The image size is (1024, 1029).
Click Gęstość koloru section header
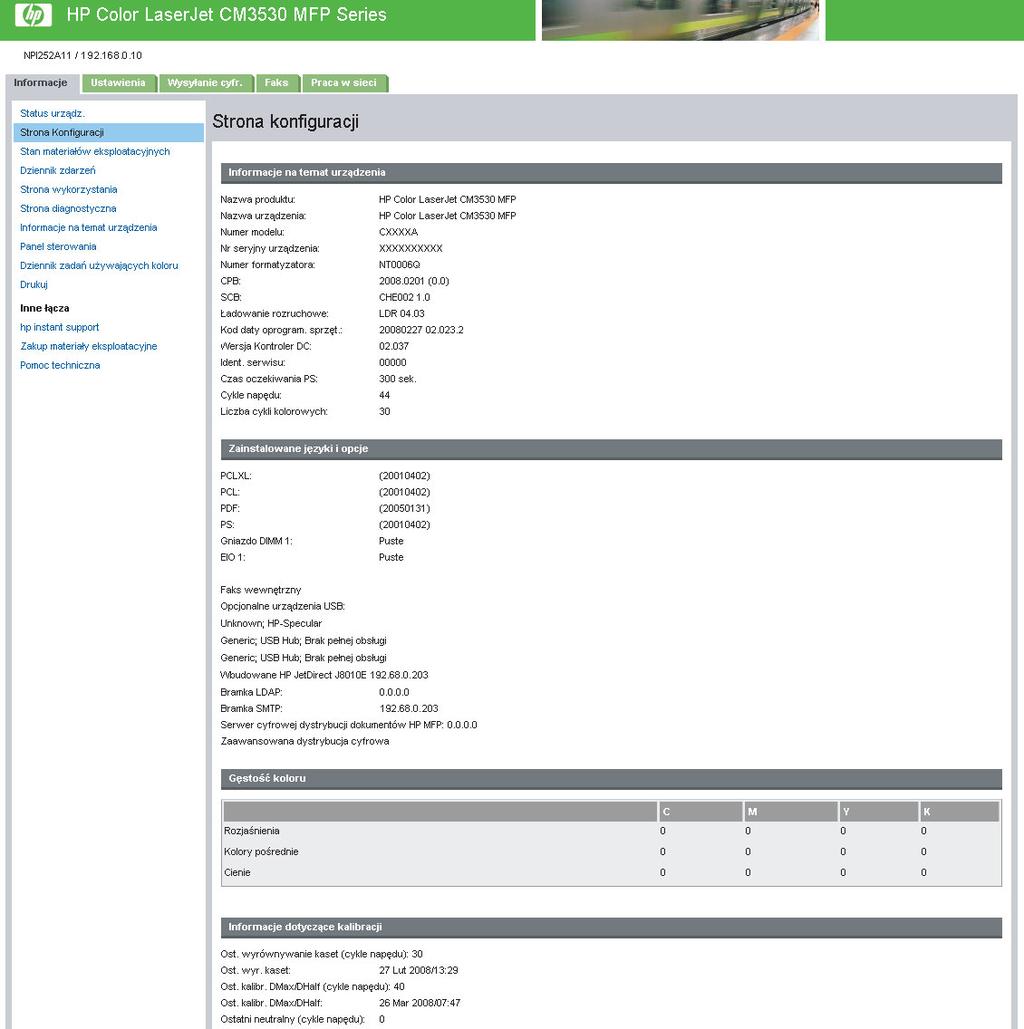click(x=611, y=778)
